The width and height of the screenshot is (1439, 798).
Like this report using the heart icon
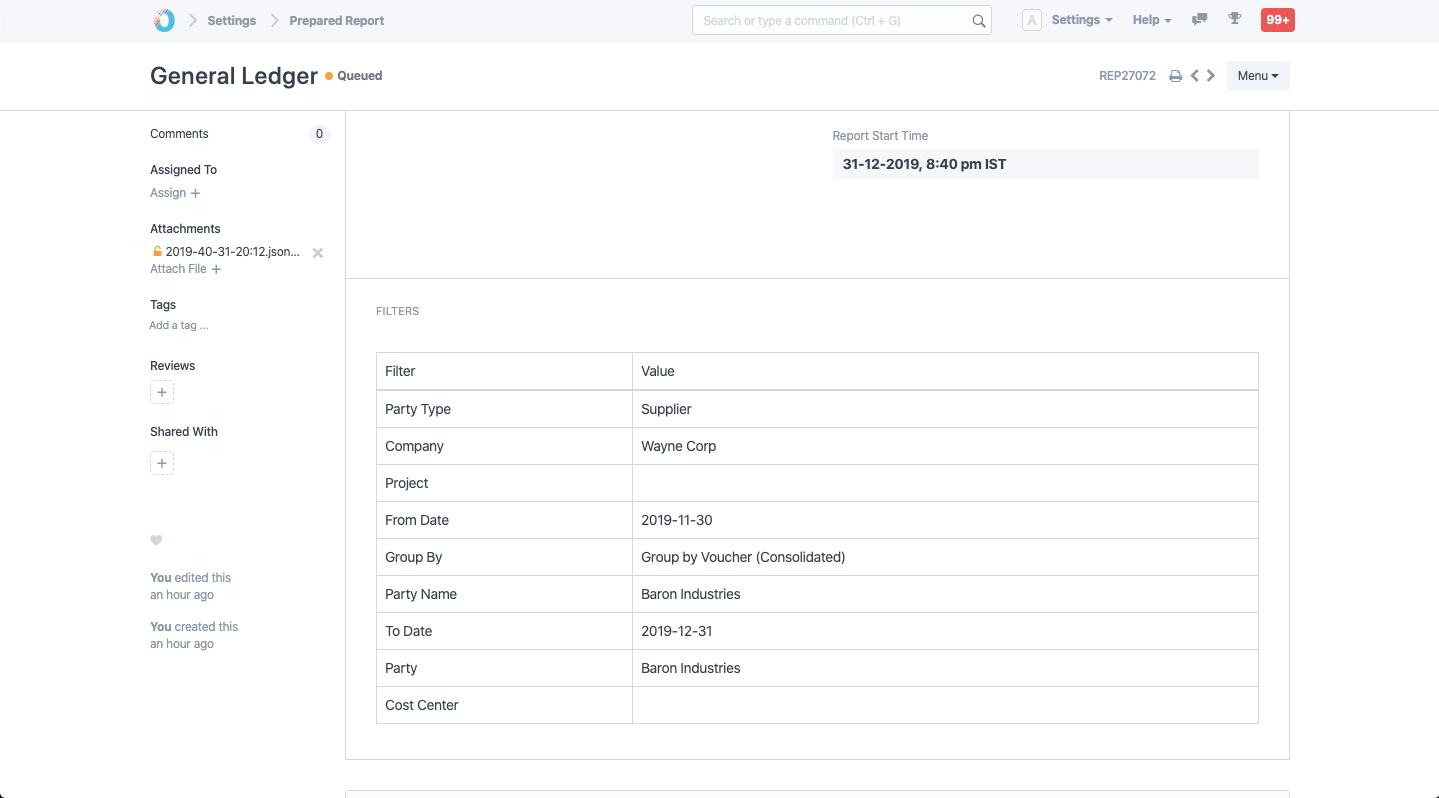coord(156,540)
